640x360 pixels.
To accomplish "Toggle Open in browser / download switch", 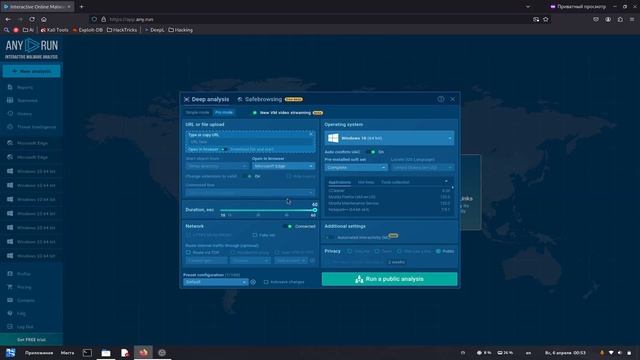I will tap(224, 149).
